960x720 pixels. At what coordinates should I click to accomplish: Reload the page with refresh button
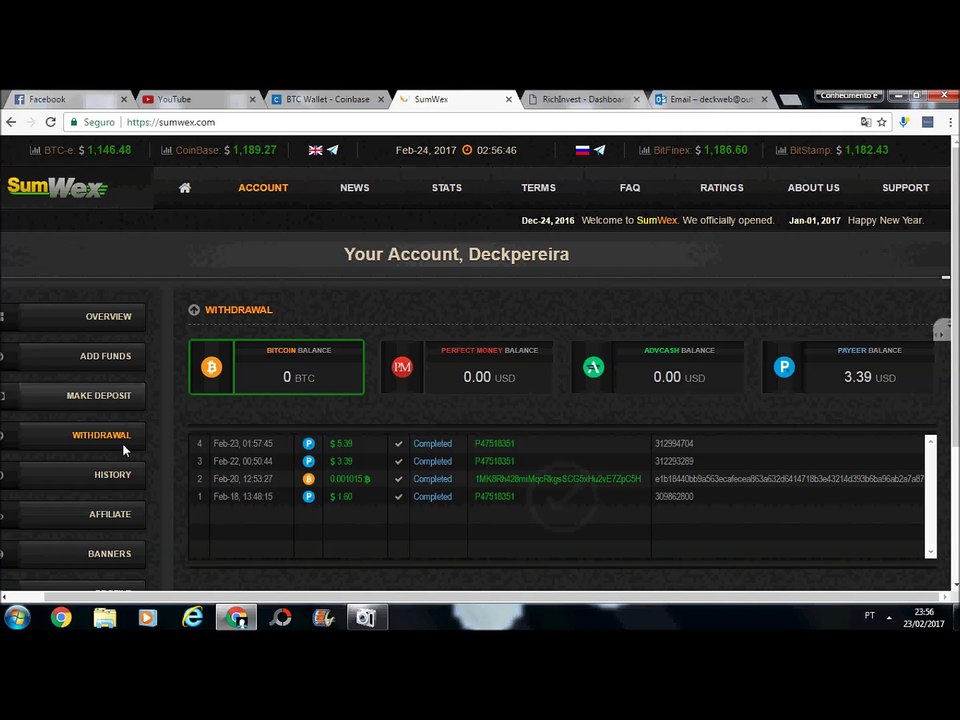tap(51, 122)
